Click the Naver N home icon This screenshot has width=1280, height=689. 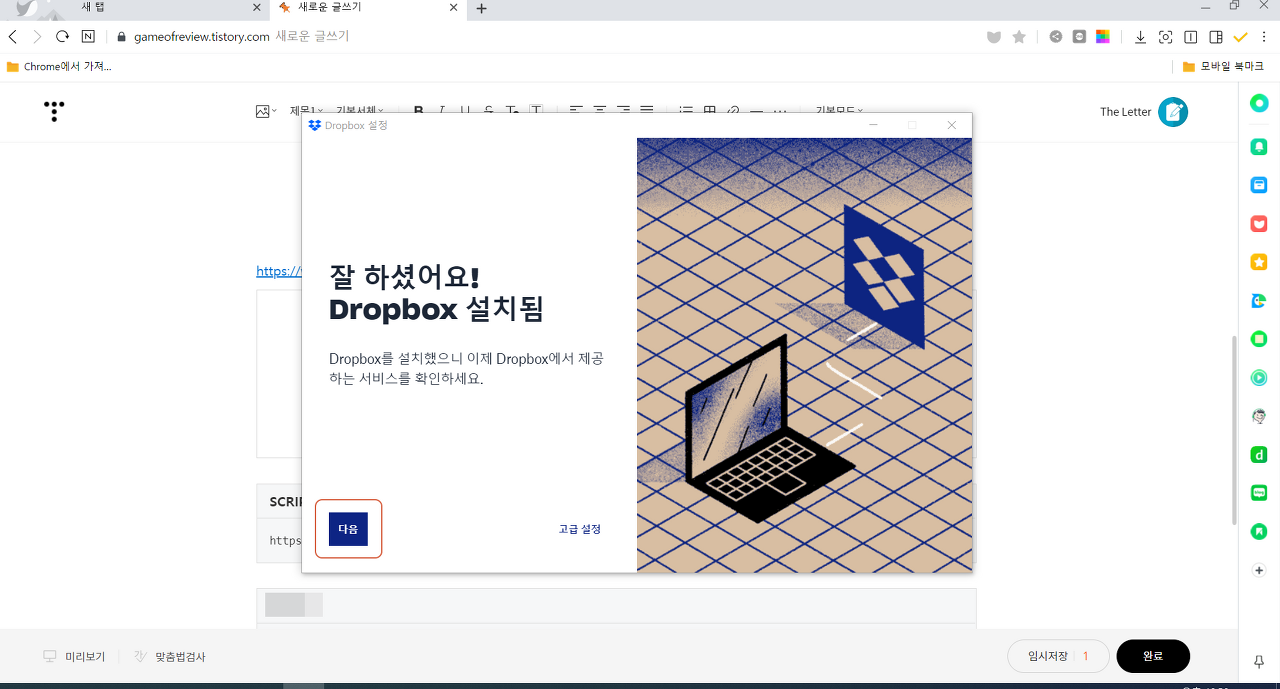88,37
